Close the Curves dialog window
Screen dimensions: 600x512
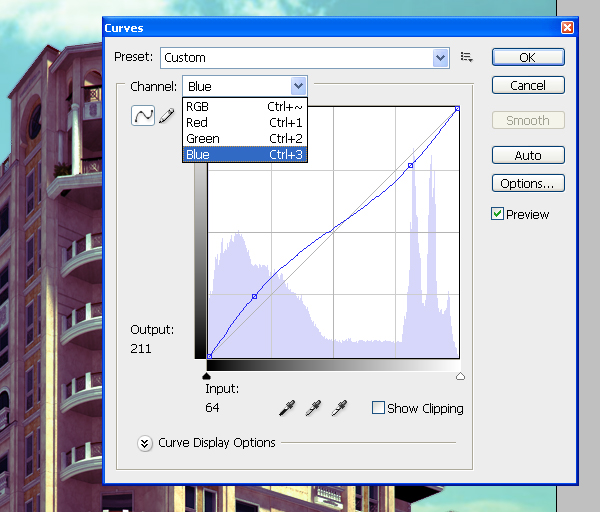568,28
